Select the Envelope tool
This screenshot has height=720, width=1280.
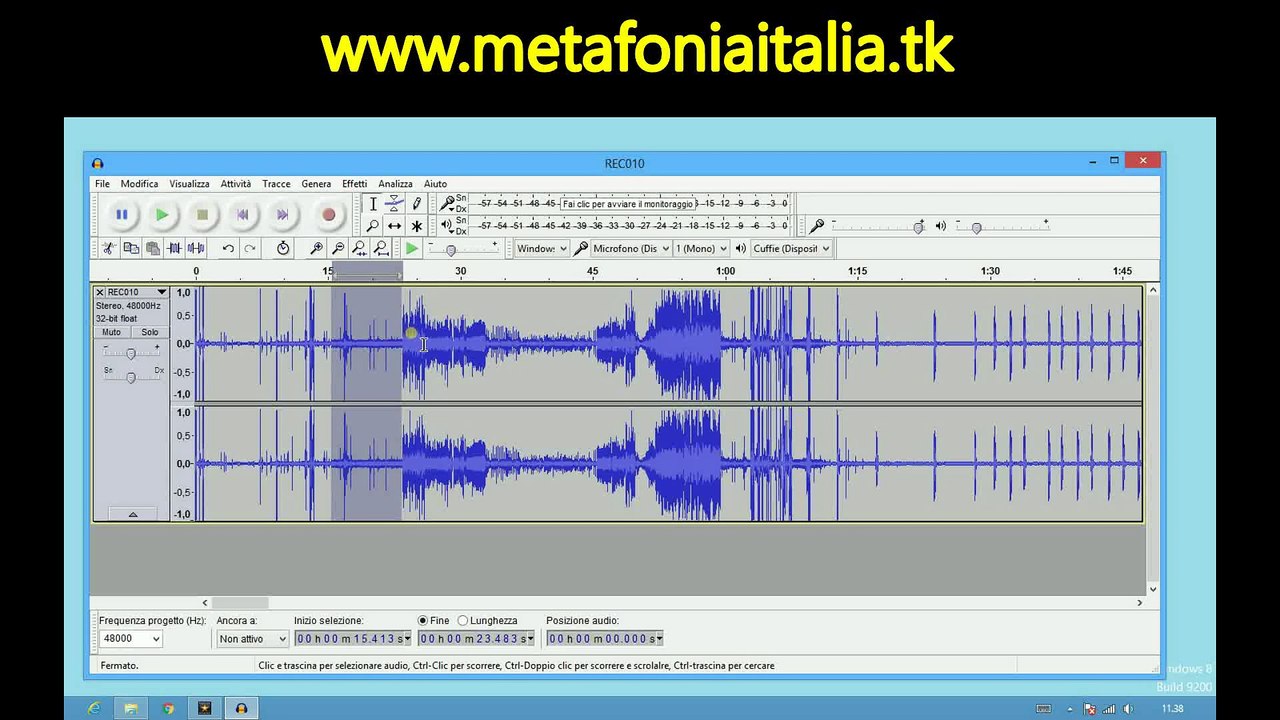[x=394, y=204]
